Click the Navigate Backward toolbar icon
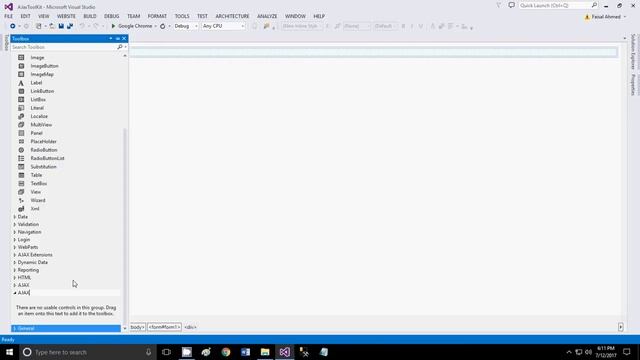640x360 pixels. pos(13,26)
